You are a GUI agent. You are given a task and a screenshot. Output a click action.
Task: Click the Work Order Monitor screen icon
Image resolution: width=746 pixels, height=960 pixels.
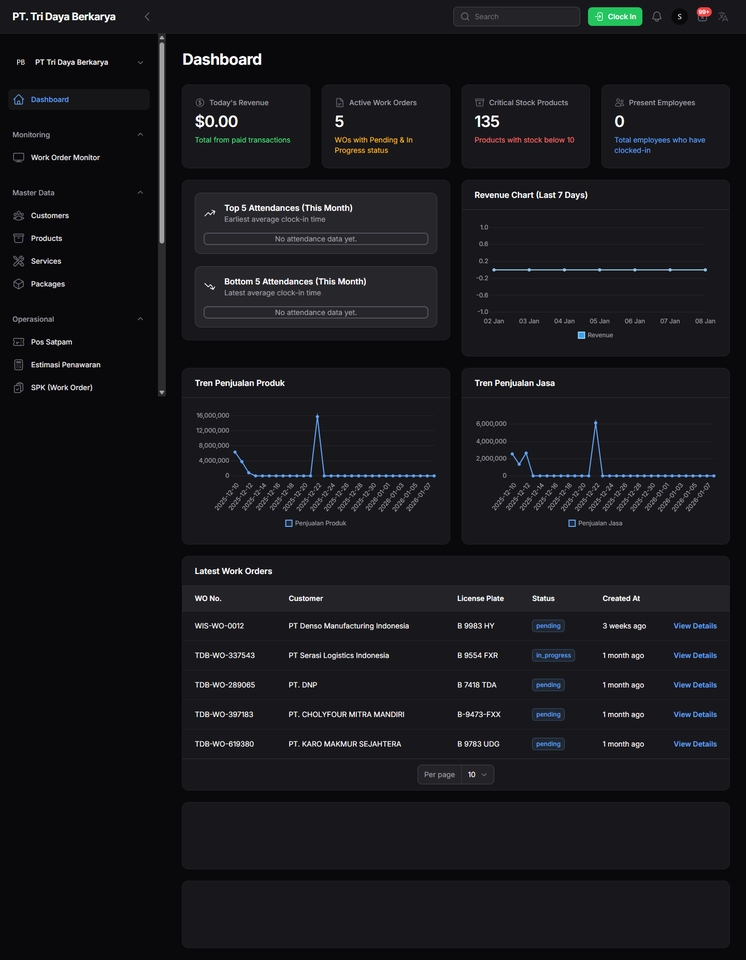pos(19,158)
